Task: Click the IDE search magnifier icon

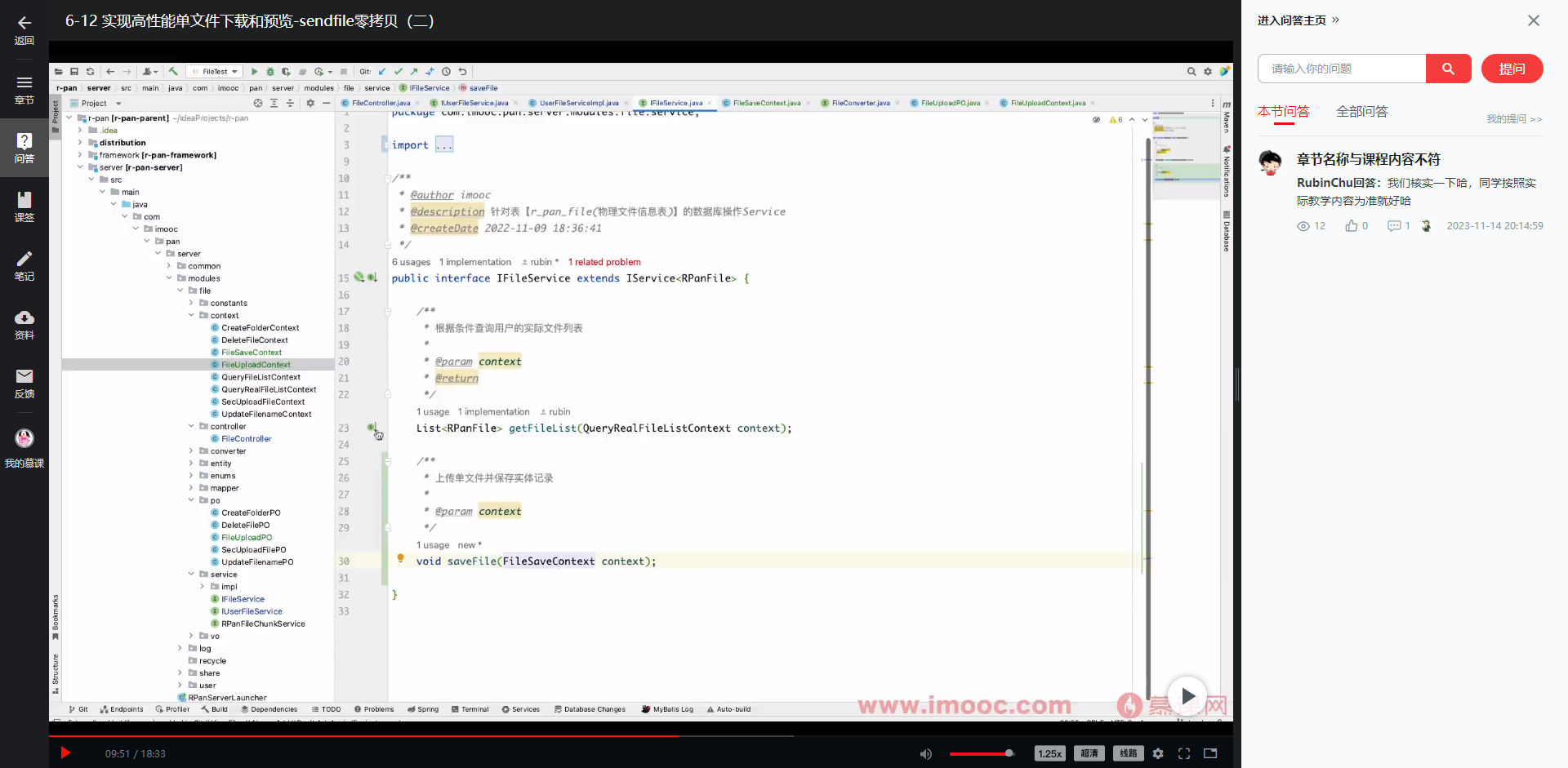Action: coord(1192,72)
